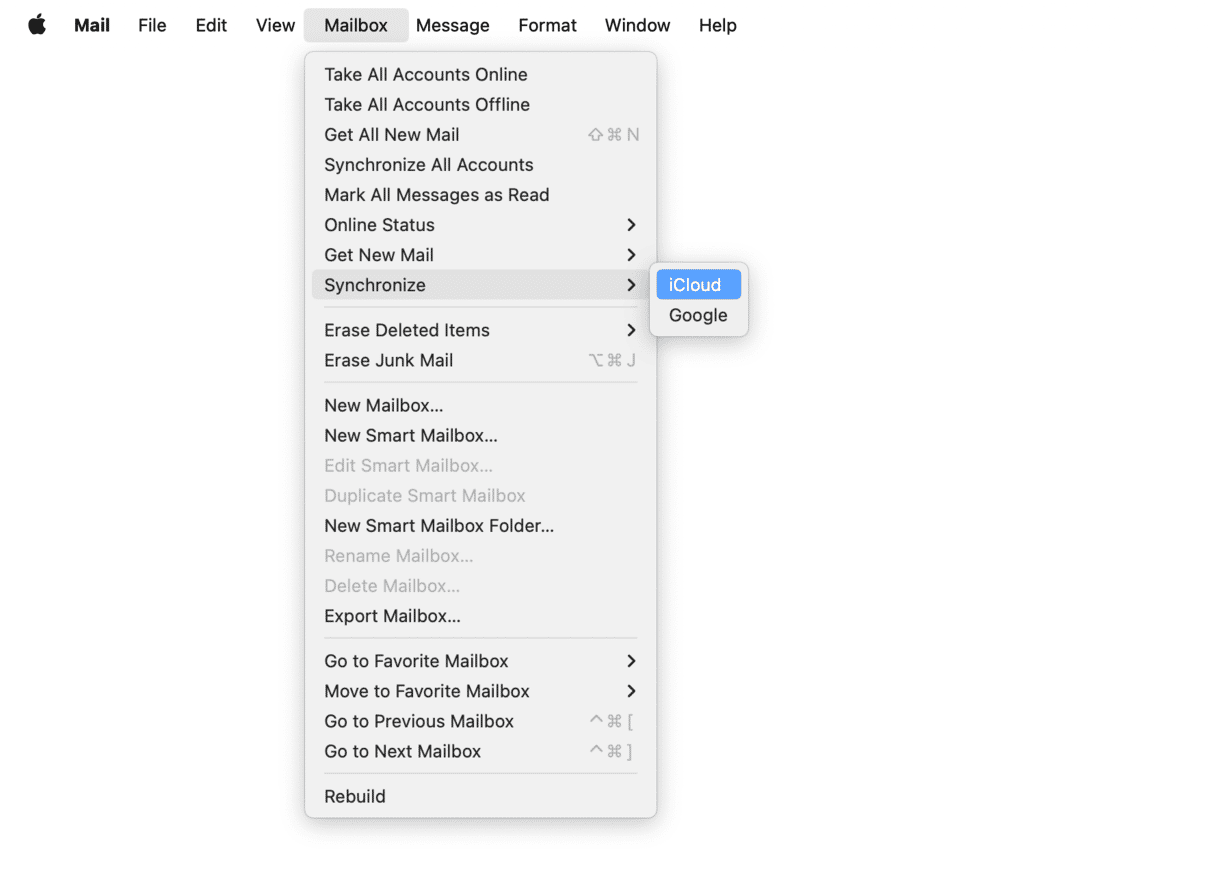
Task: Click Export Mailbox… entry
Action: point(392,616)
